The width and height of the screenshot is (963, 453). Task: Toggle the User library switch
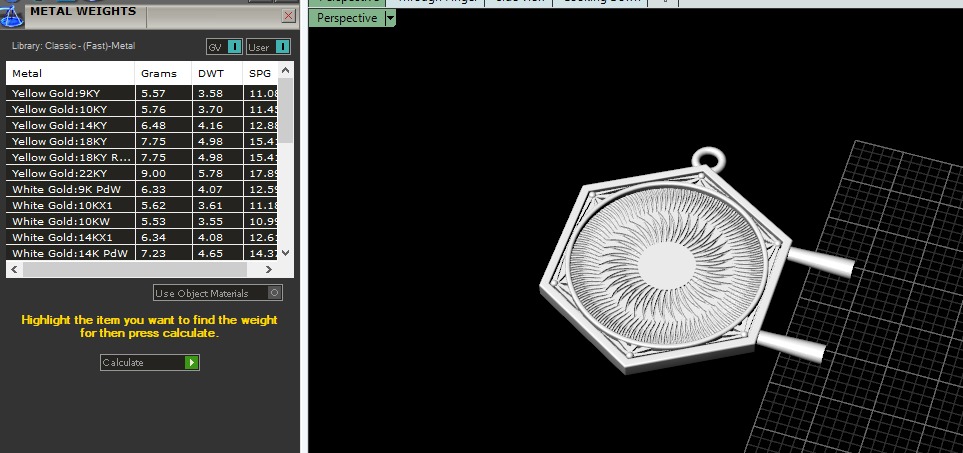coord(268,47)
